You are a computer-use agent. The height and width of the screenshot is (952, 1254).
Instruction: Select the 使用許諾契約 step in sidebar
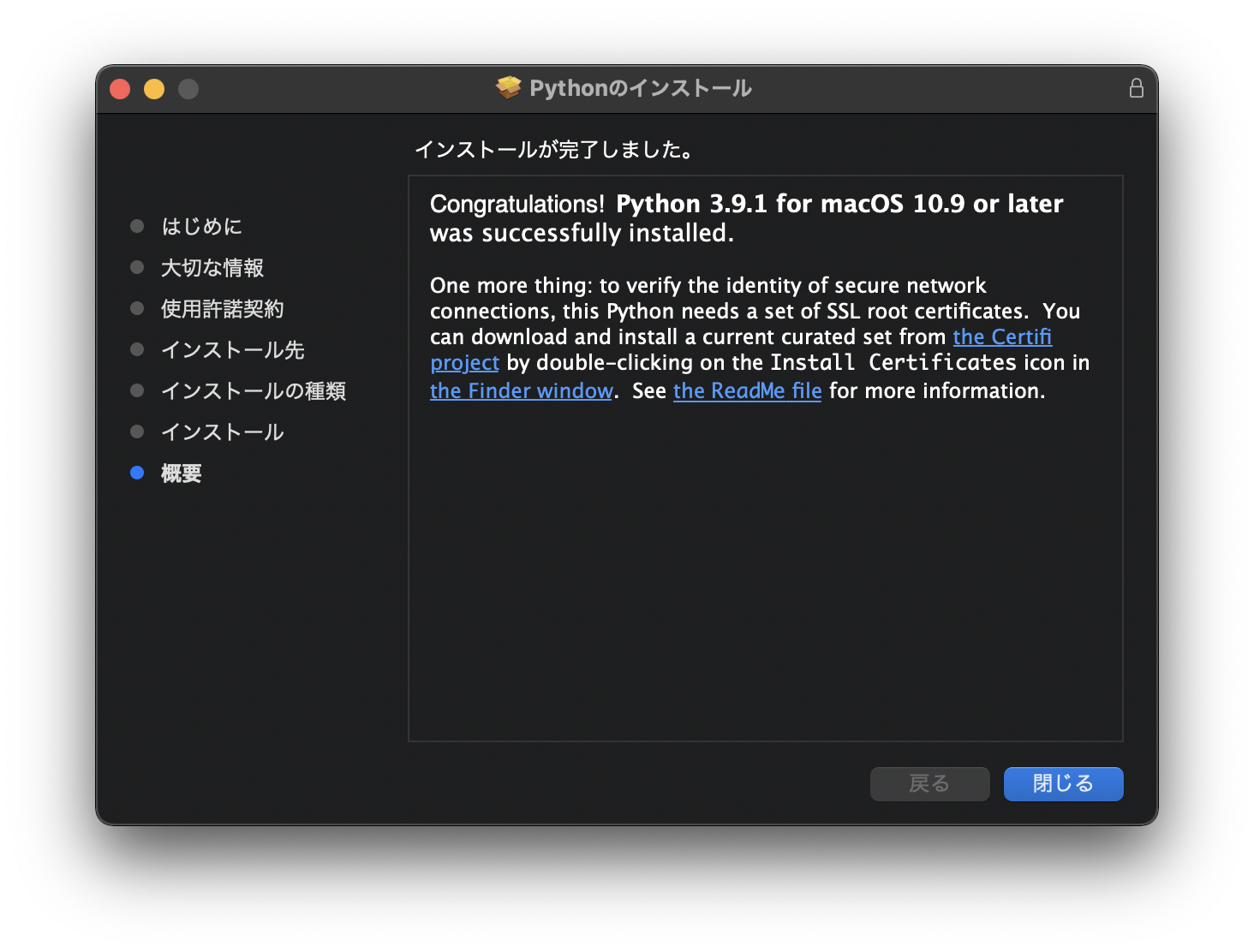coord(222,308)
